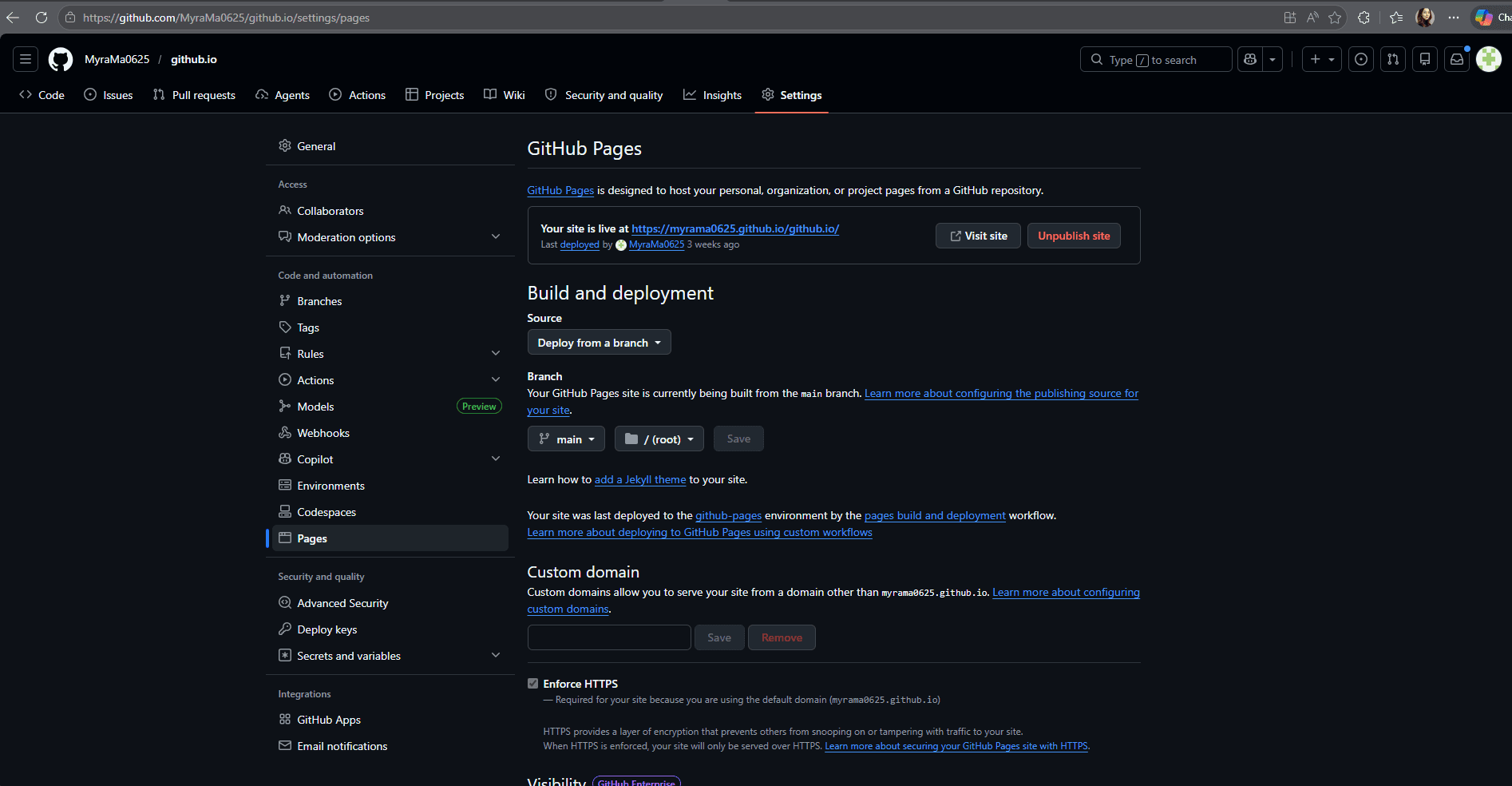Image resolution: width=1512 pixels, height=786 pixels.
Task: Reload the page with refresh icon
Action: point(42,18)
